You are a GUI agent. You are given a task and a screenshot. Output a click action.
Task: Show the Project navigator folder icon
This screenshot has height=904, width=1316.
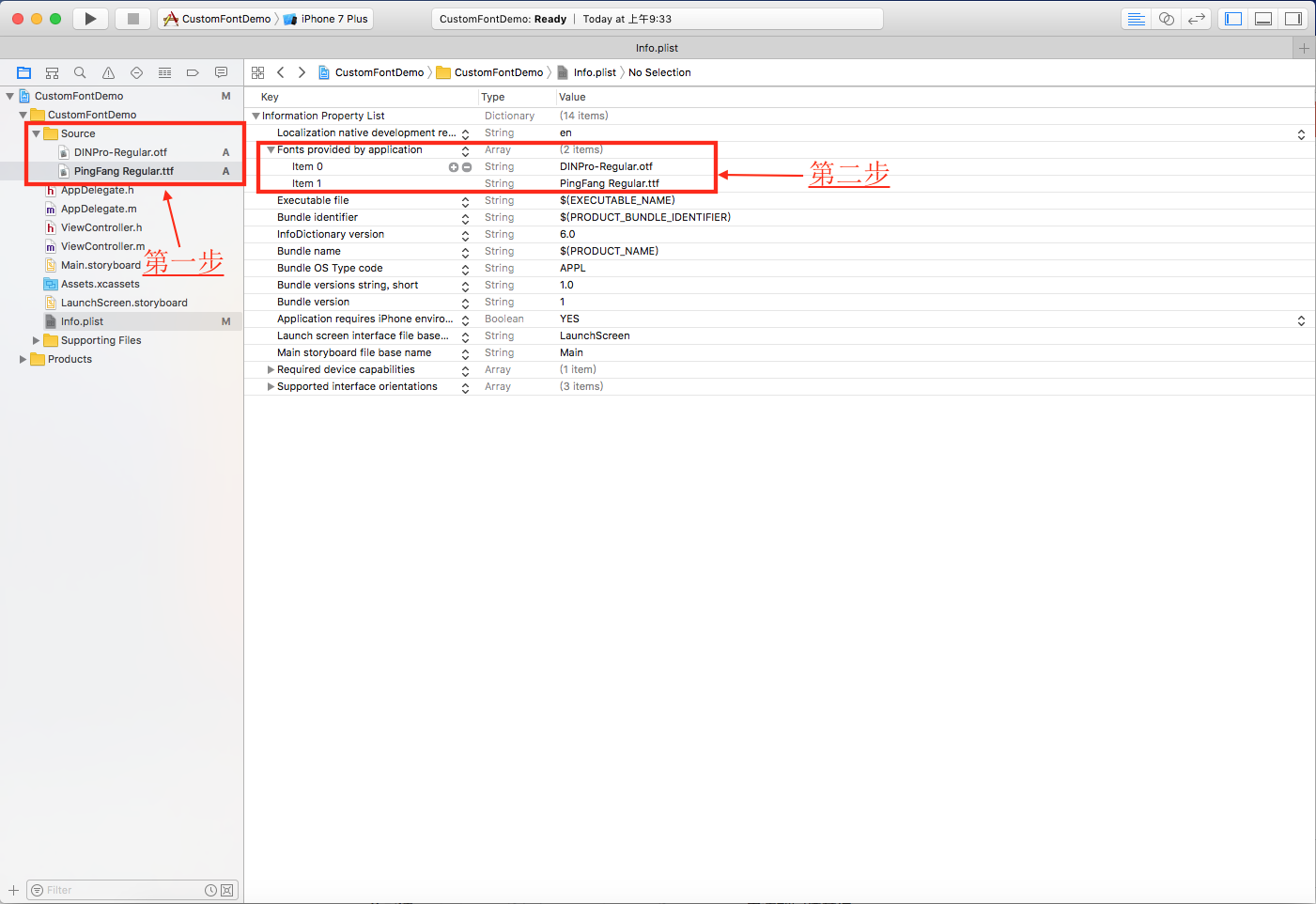pyautogui.click(x=23, y=73)
